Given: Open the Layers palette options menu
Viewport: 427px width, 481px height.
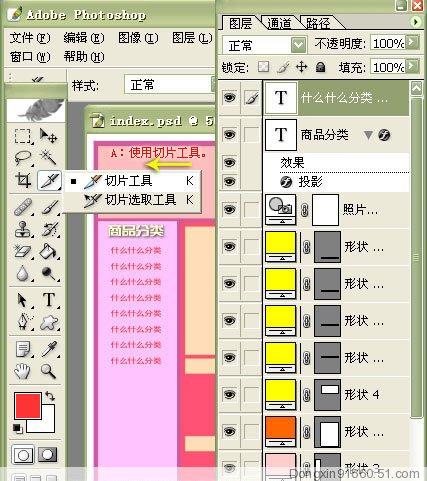Looking at the screenshot, I should click(x=415, y=22).
